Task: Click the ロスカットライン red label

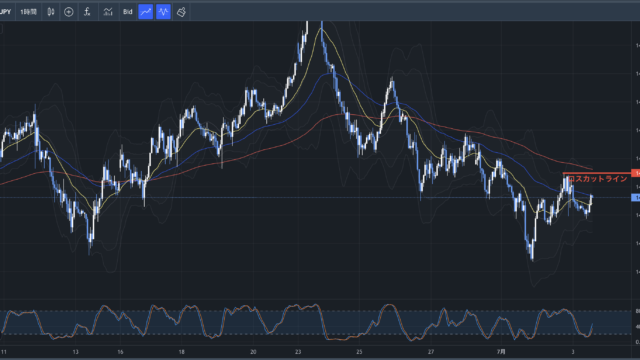Action: click(x=598, y=179)
